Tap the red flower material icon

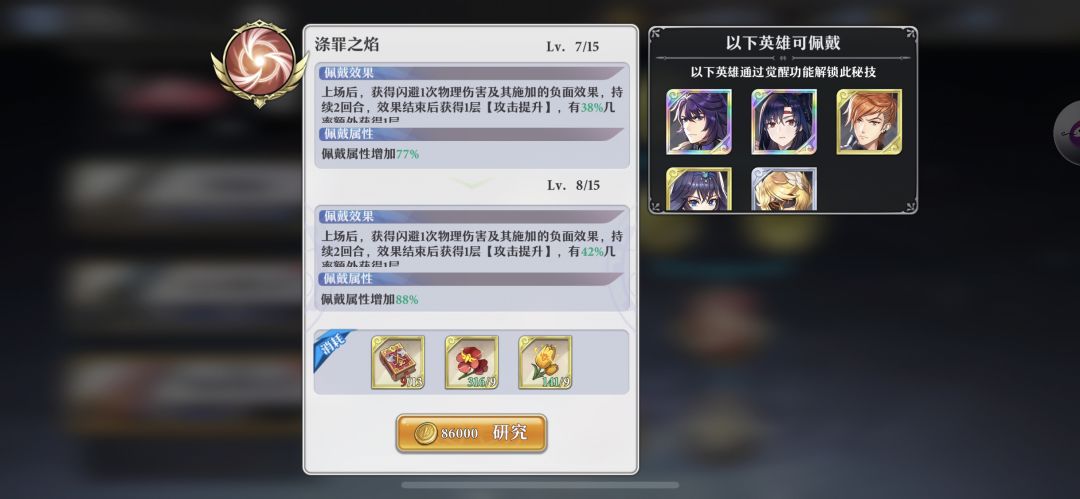click(x=472, y=363)
